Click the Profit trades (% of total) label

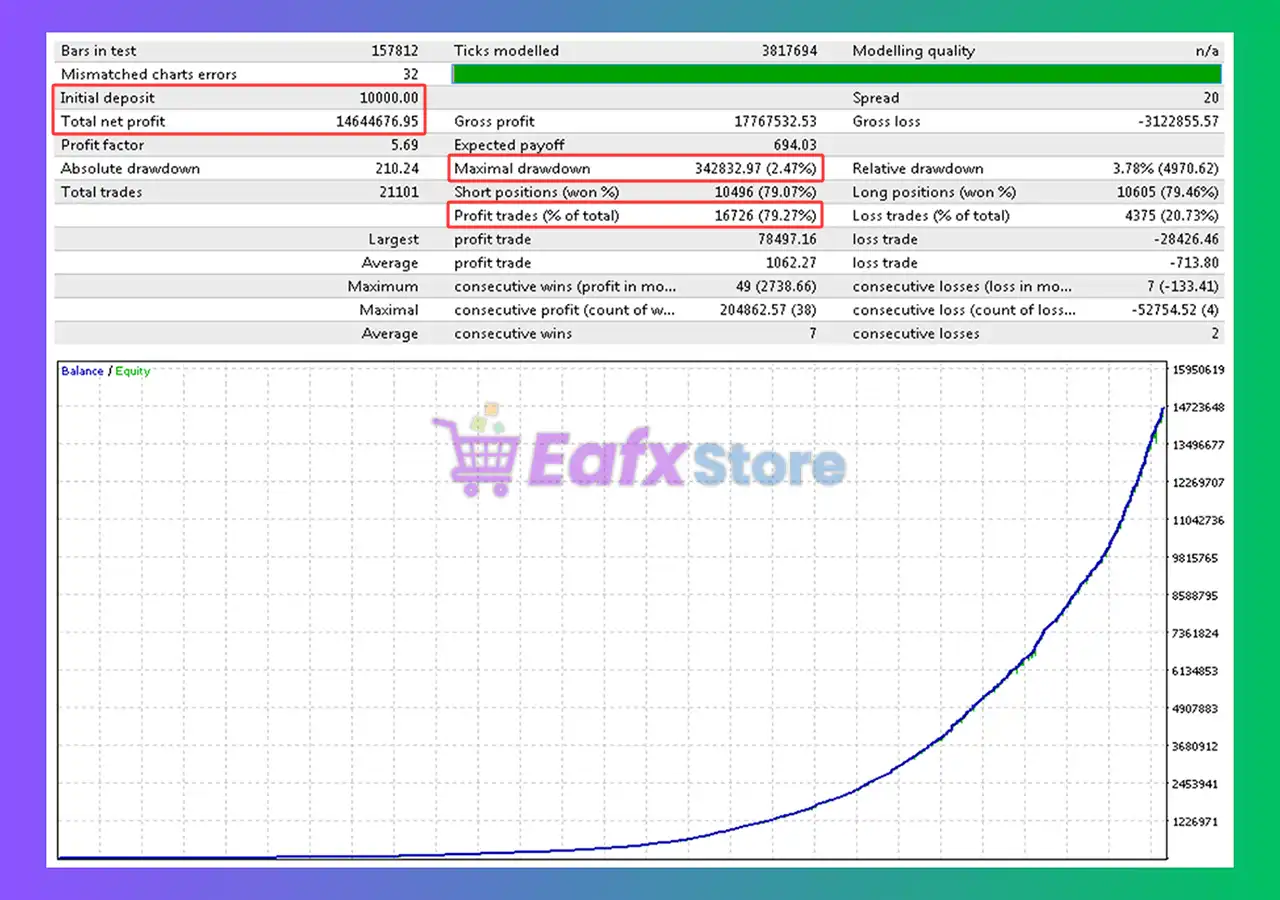point(536,216)
